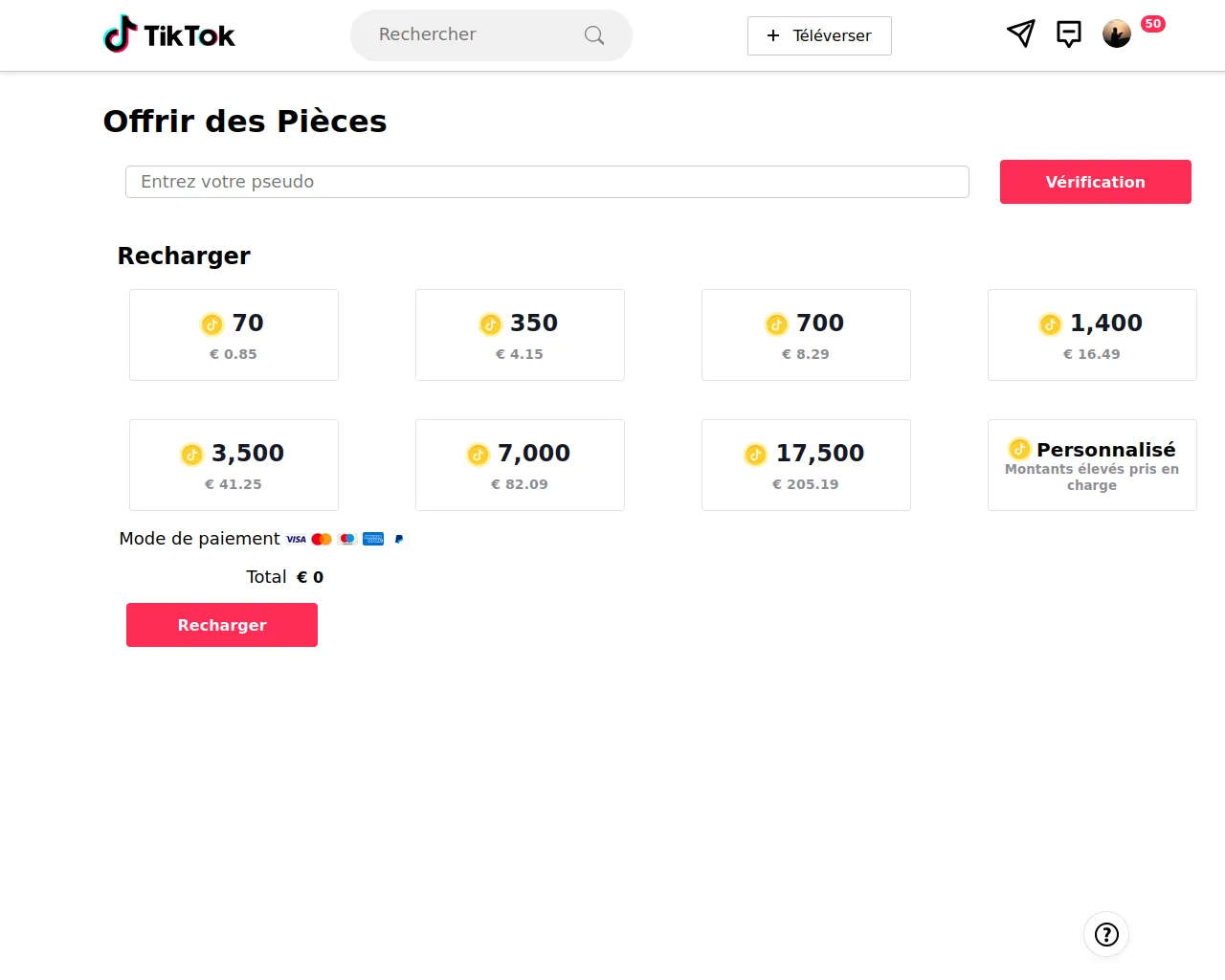The height and width of the screenshot is (980, 1225).
Task: Click the Visa payment icon
Action: [x=297, y=539]
